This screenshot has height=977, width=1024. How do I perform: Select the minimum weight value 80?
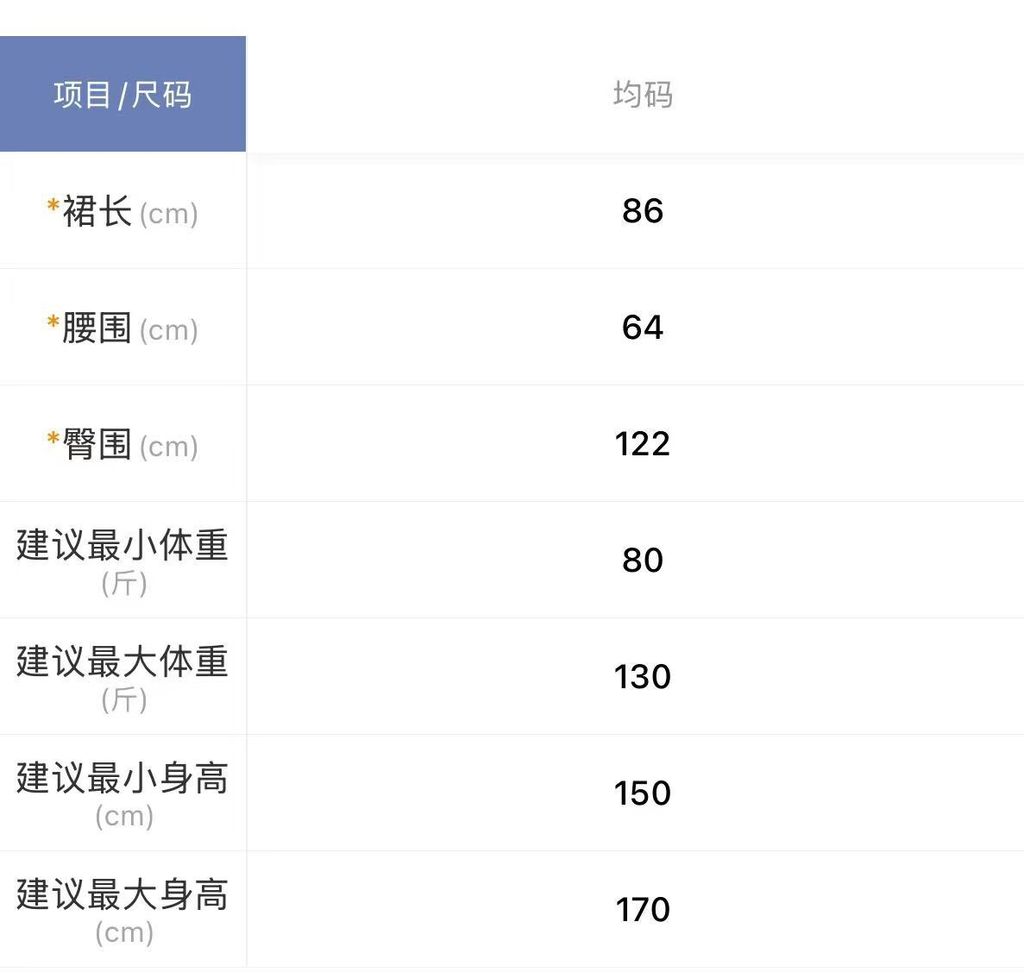coord(642,560)
